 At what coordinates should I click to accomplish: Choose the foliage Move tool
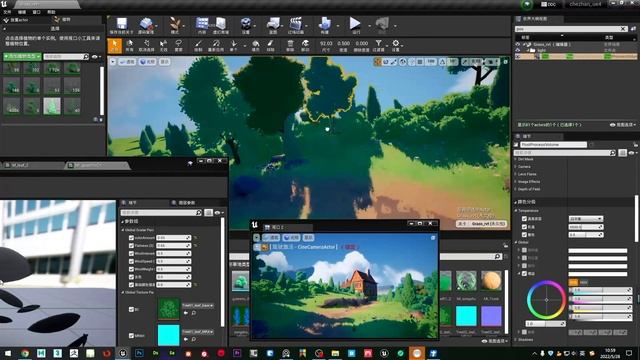click(305, 45)
